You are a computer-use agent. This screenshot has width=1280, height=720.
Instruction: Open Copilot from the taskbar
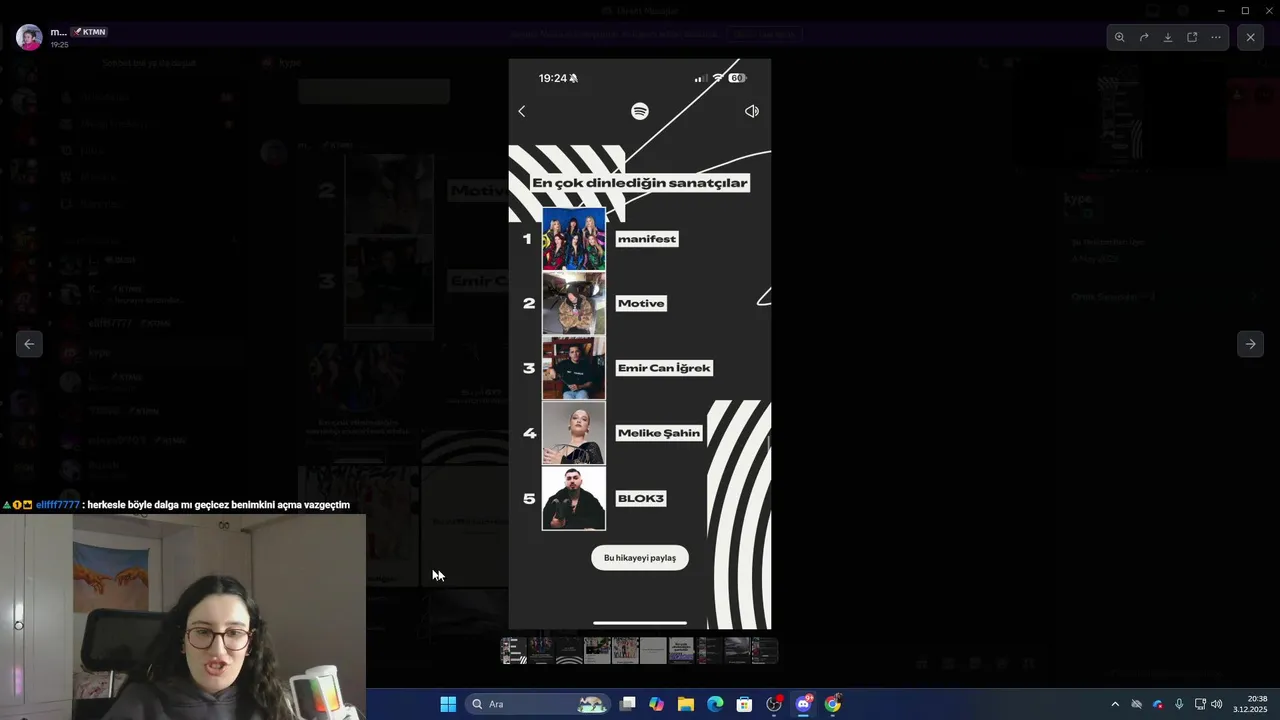[656, 704]
